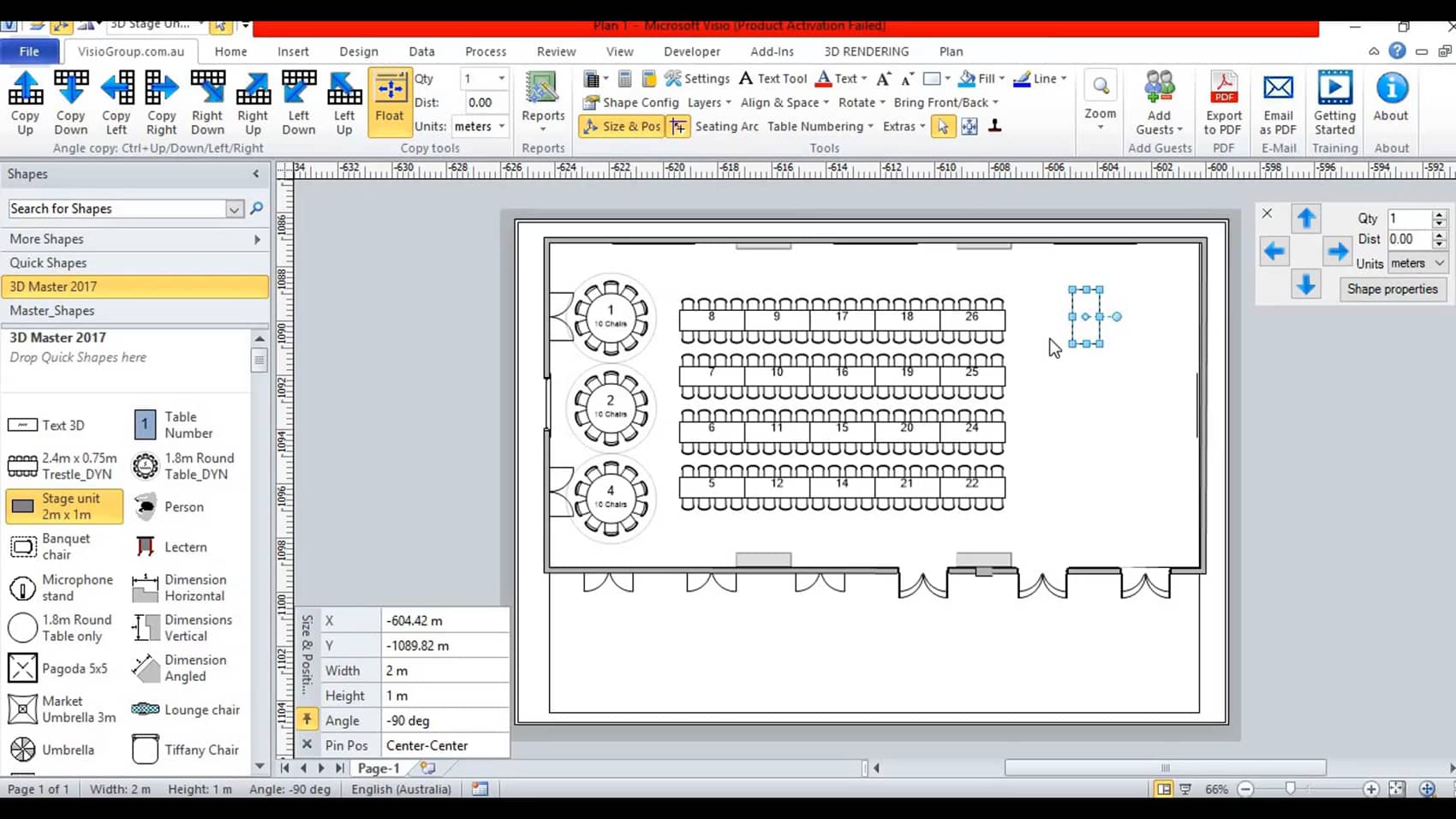
Task: Click the Seating Arc button
Action: (x=725, y=126)
